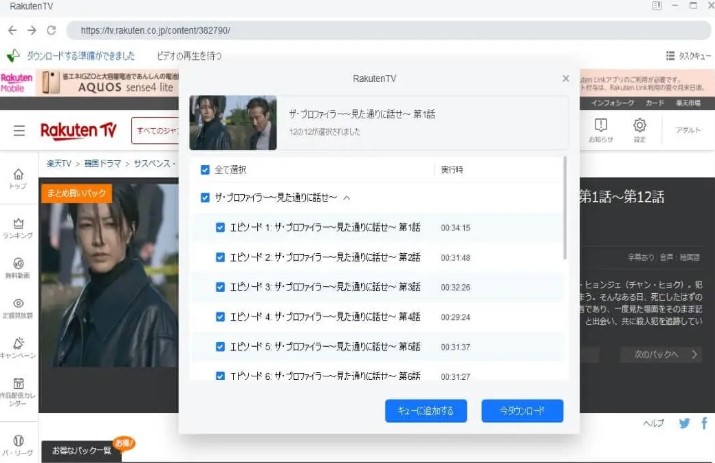Open ヘルプ link
The width and height of the screenshot is (715, 463).
click(654, 423)
